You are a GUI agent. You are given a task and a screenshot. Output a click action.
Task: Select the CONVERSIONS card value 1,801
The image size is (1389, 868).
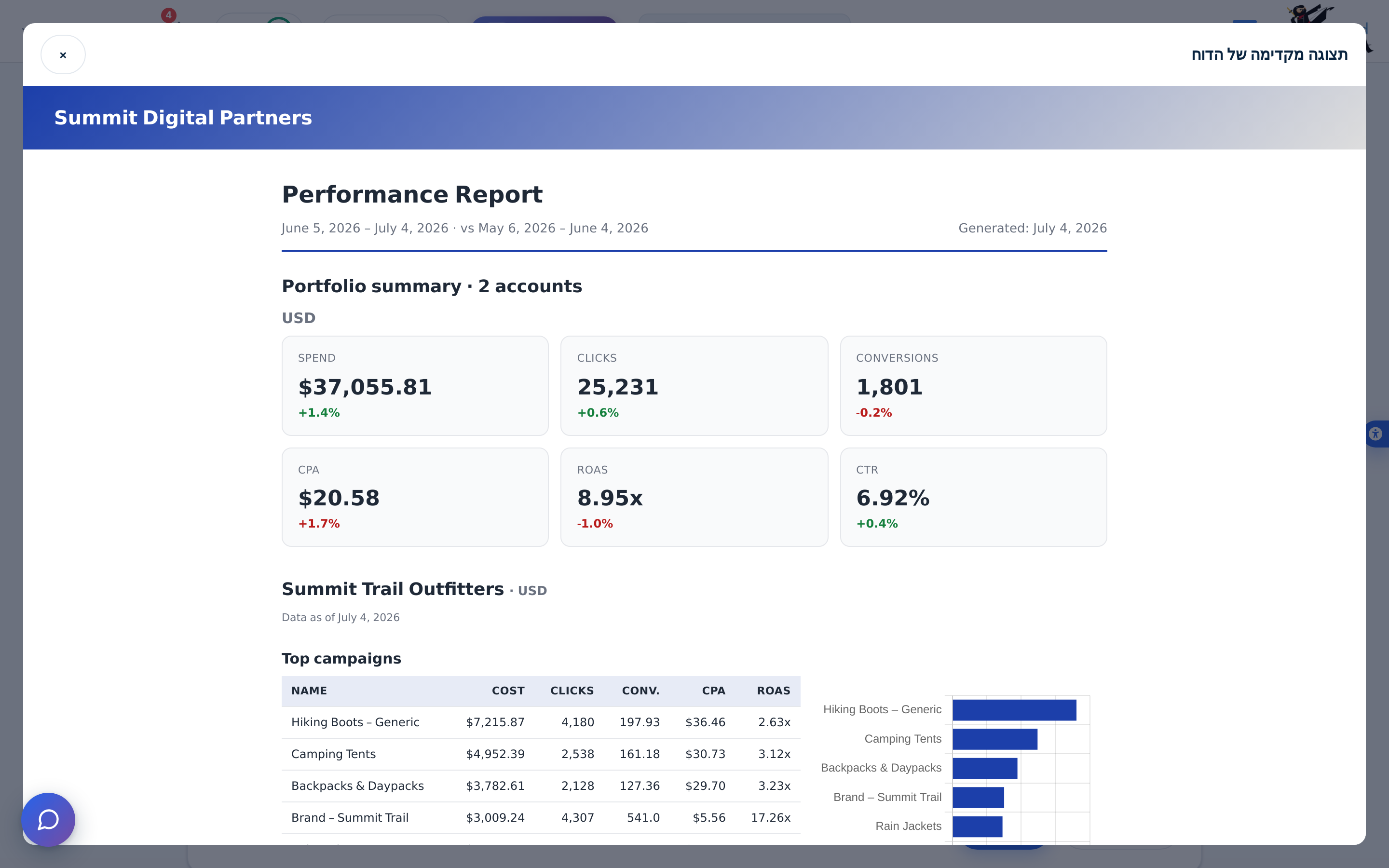(x=889, y=387)
